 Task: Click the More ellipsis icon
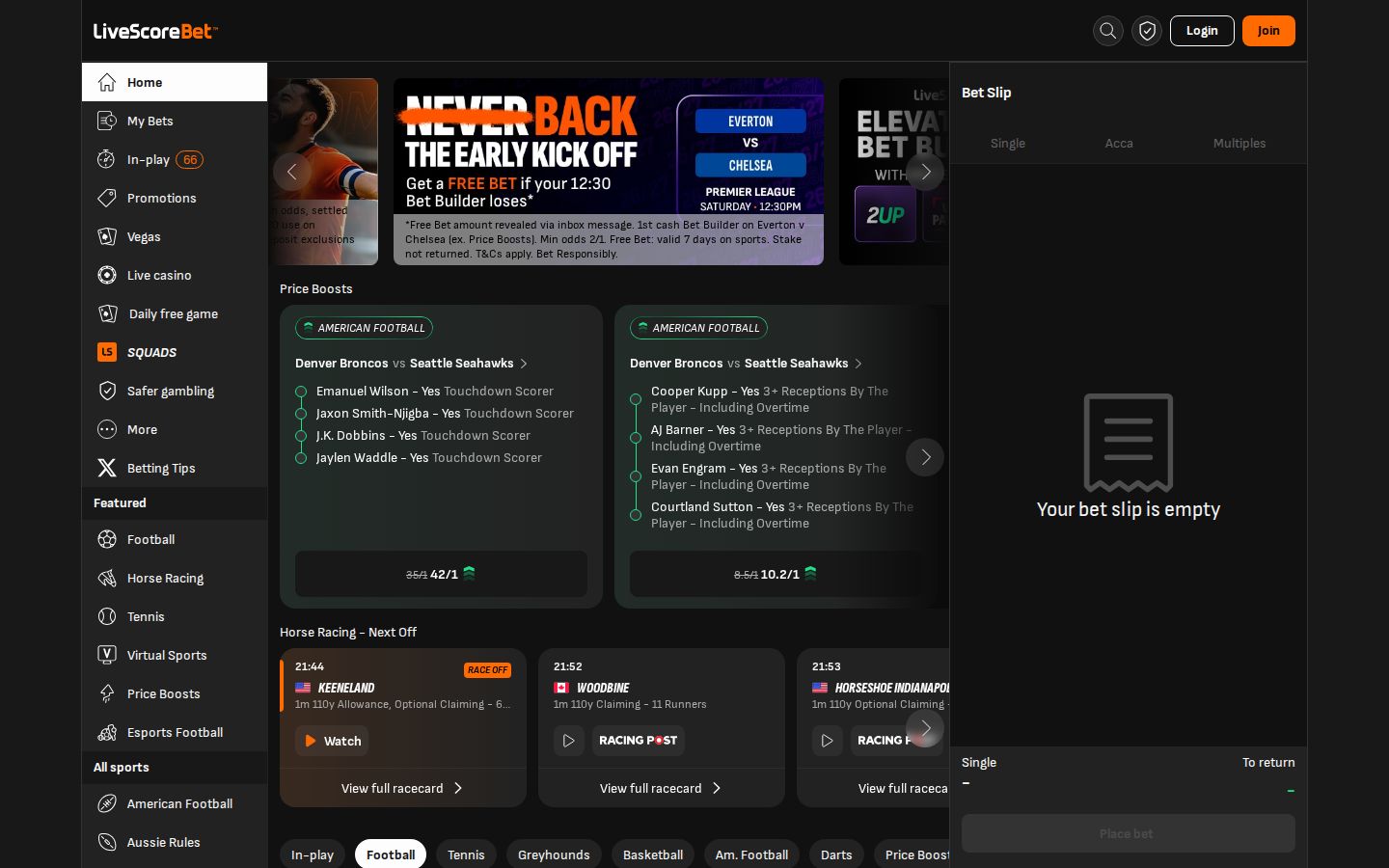107,429
